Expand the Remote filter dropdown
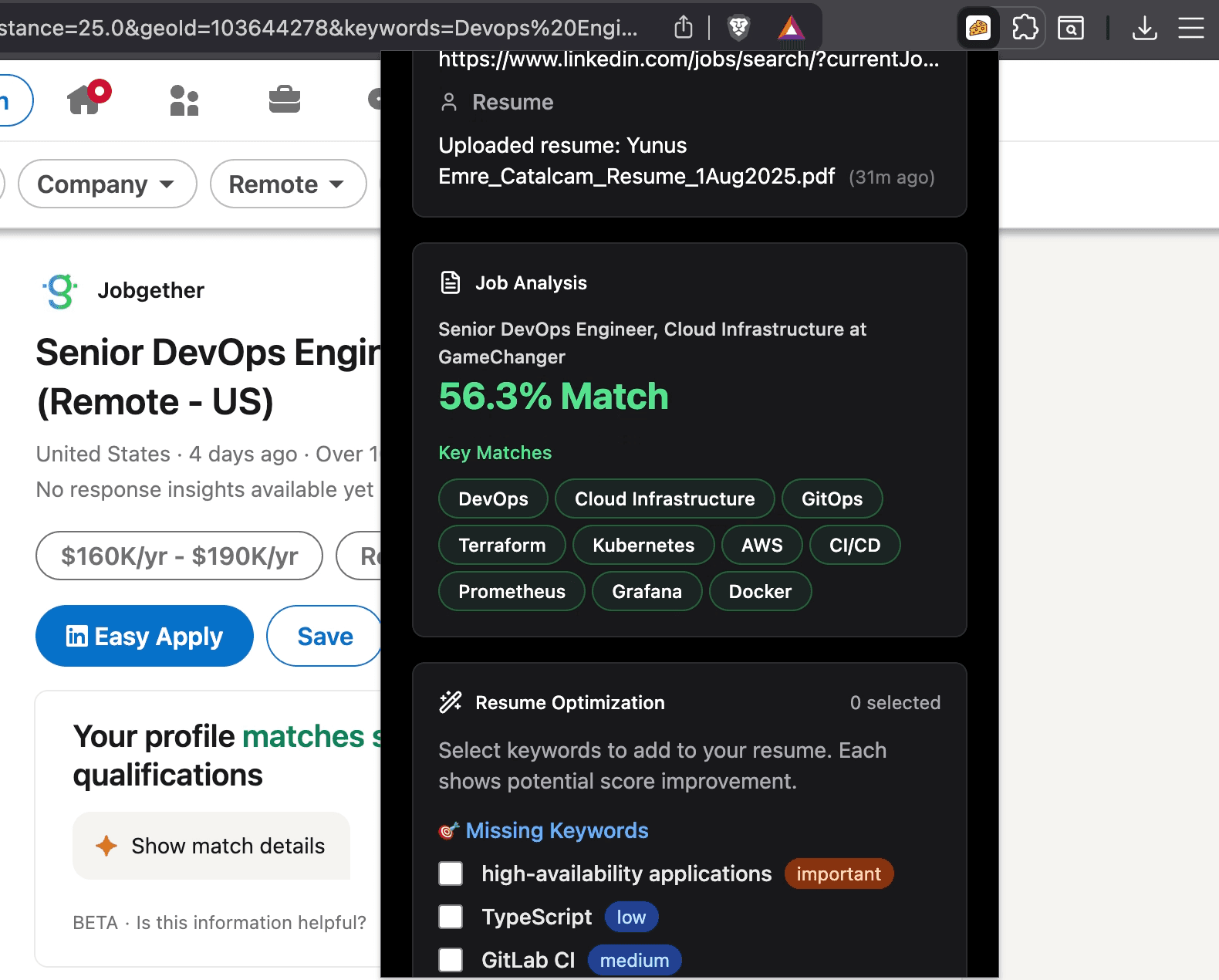Screen dimensions: 1219x980 click(288, 184)
